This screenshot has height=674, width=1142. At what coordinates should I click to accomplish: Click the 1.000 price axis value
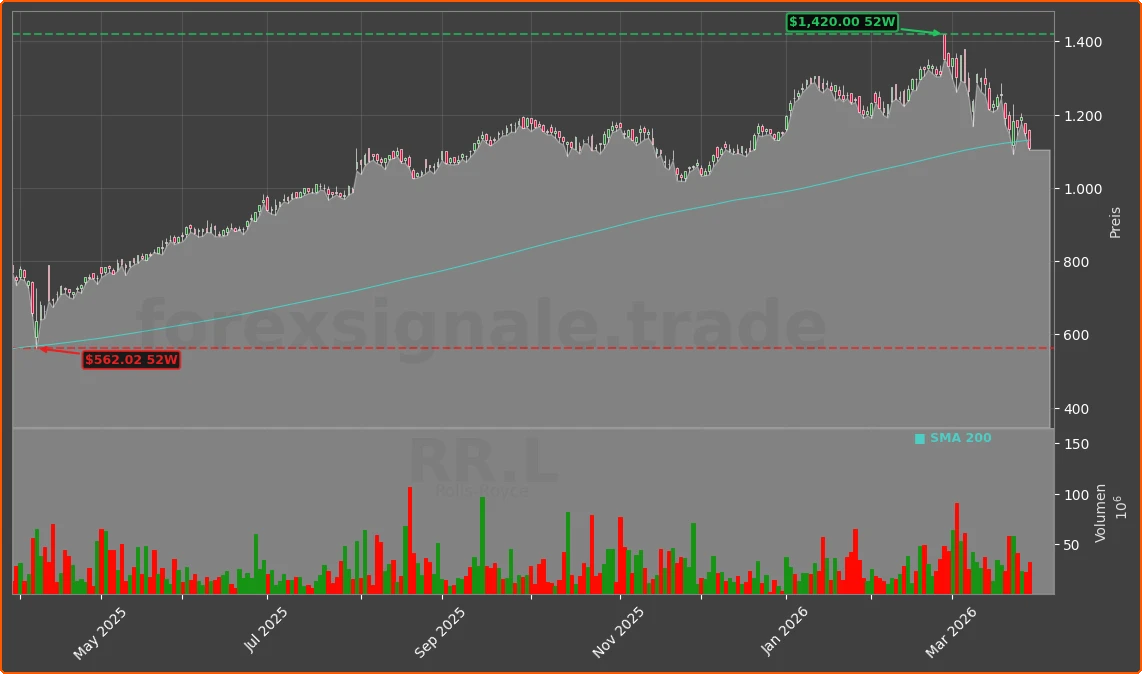pos(1083,189)
